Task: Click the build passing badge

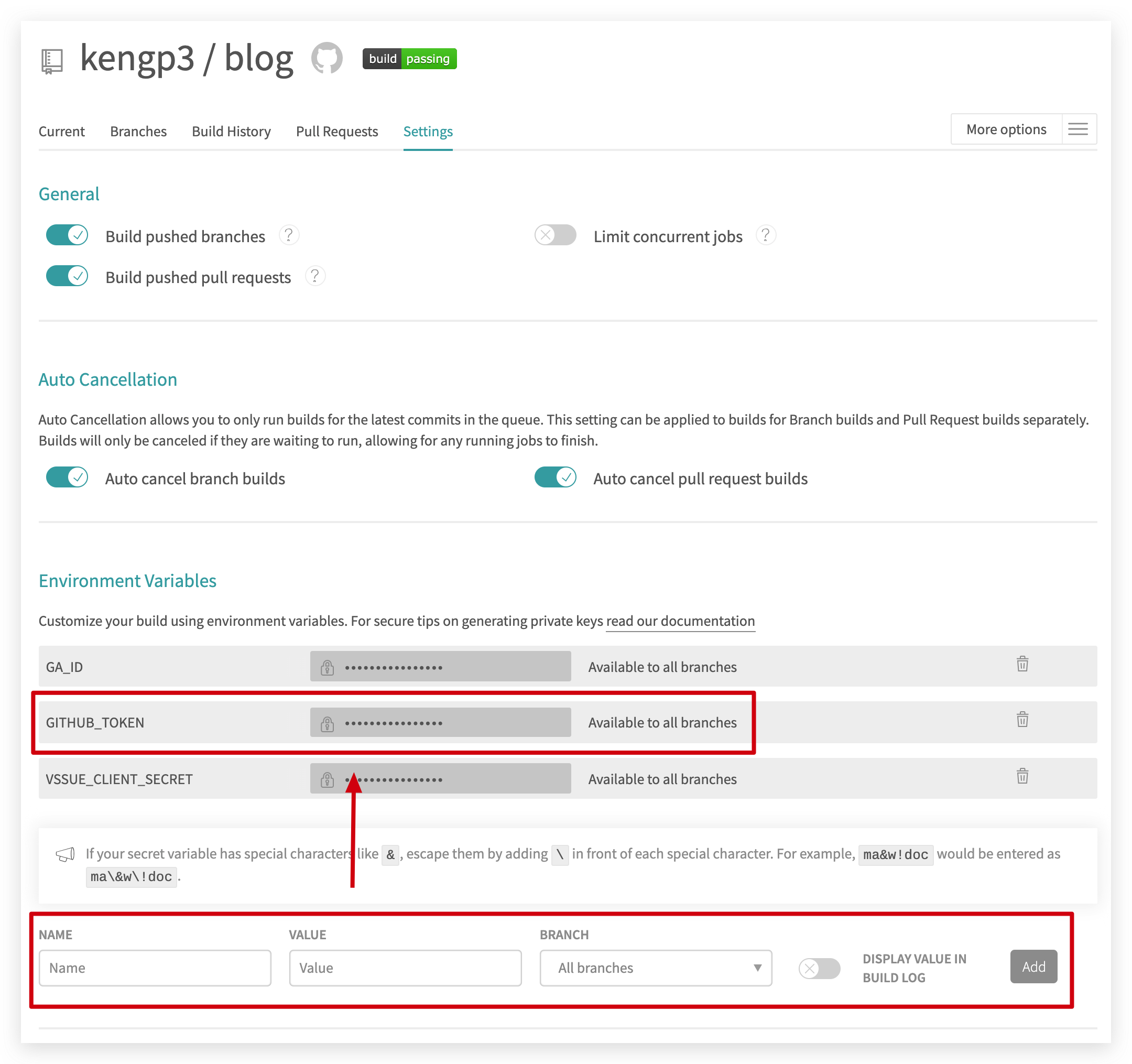Action: point(409,59)
